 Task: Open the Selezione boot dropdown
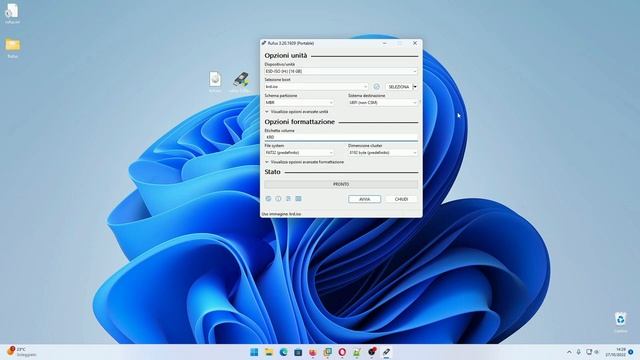click(x=316, y=87)
